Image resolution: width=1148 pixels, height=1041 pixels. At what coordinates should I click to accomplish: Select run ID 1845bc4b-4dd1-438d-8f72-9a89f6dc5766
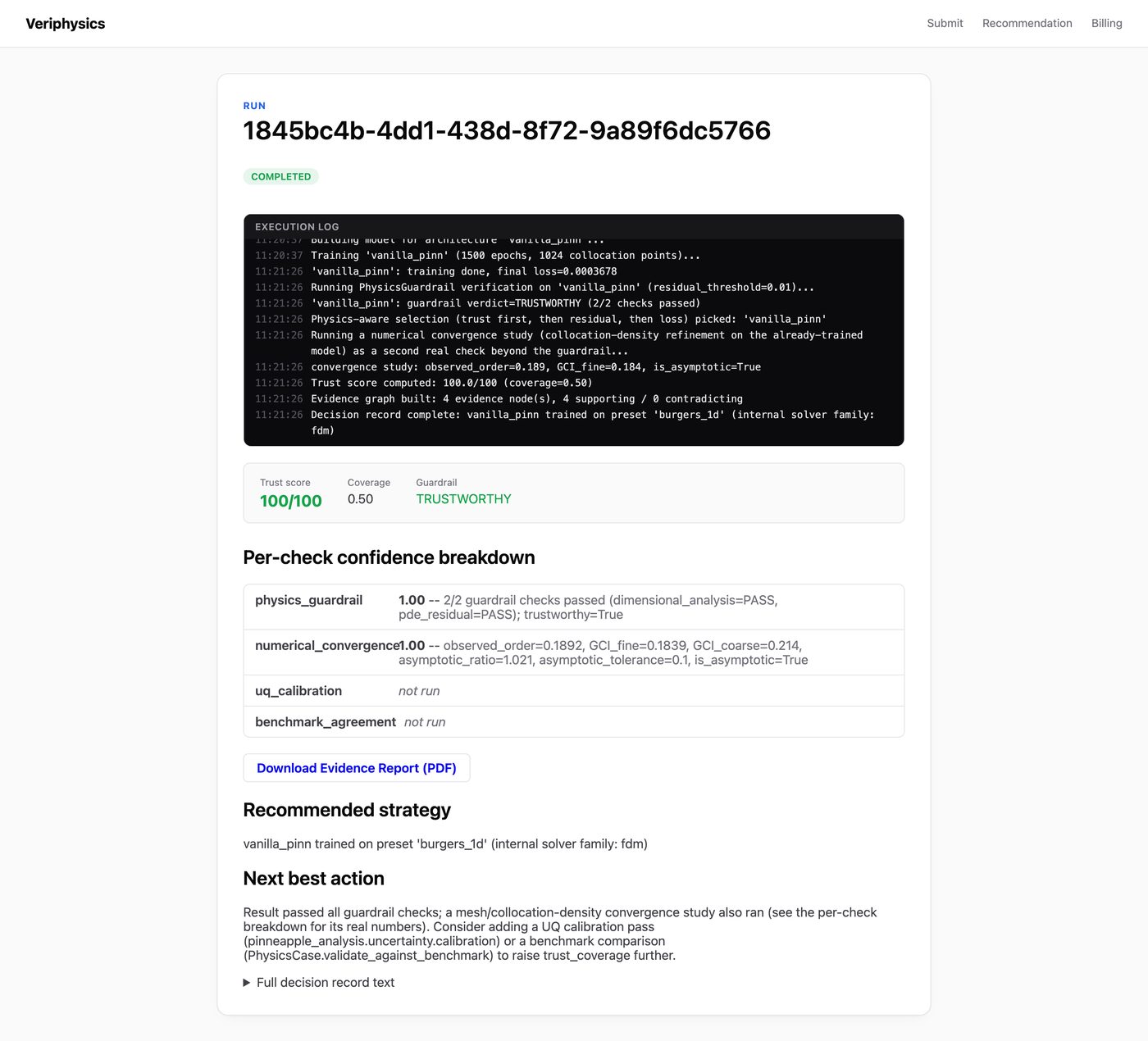click(x=507, y=130)
